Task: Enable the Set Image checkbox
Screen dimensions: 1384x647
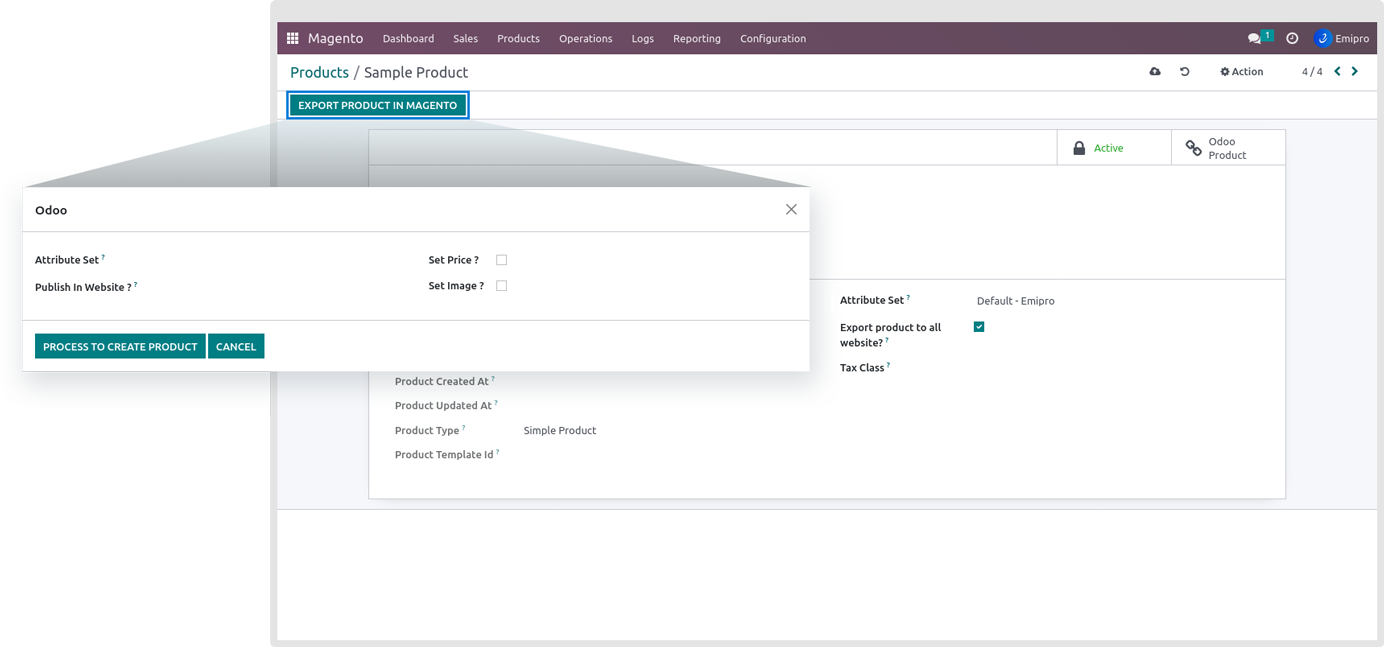Action: 502,286
